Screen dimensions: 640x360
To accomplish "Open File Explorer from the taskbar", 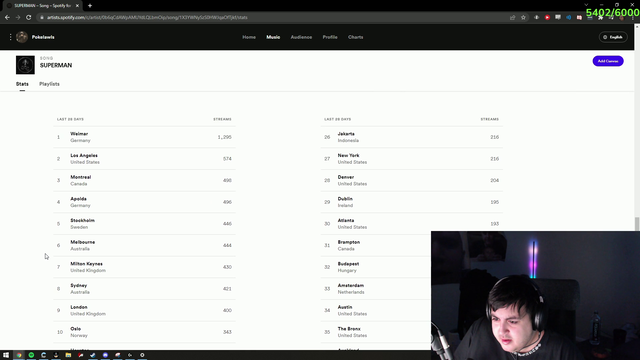I will point(68,355).
